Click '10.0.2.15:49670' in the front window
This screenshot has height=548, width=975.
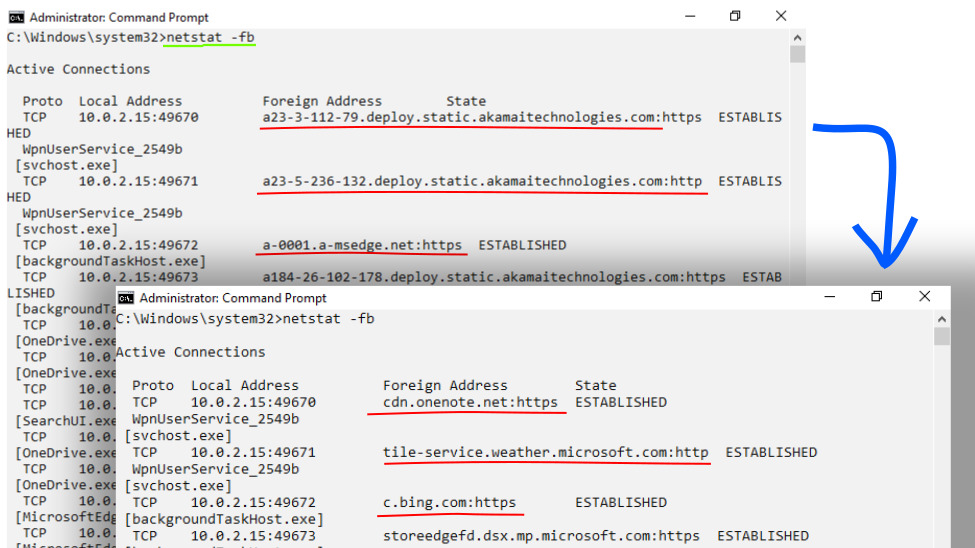coord(253,402)
